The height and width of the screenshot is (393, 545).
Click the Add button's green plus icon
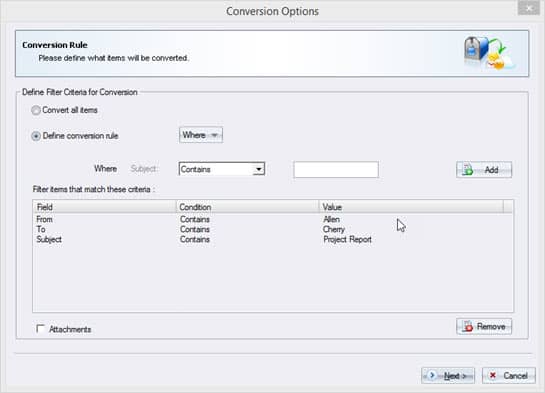[467, 170]
